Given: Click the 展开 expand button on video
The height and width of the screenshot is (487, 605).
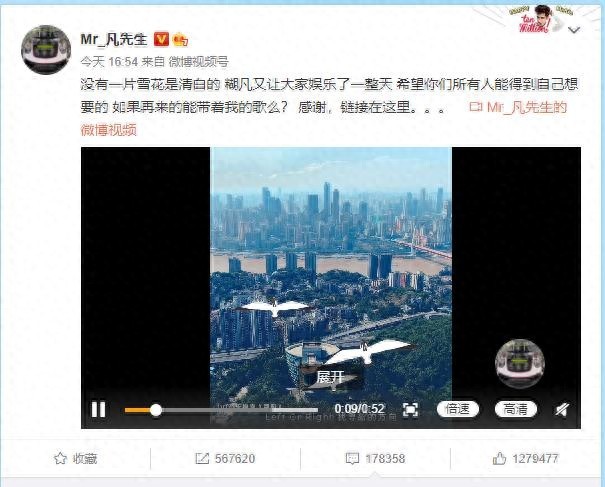Looking at the screenshot, I should point(330,377).
